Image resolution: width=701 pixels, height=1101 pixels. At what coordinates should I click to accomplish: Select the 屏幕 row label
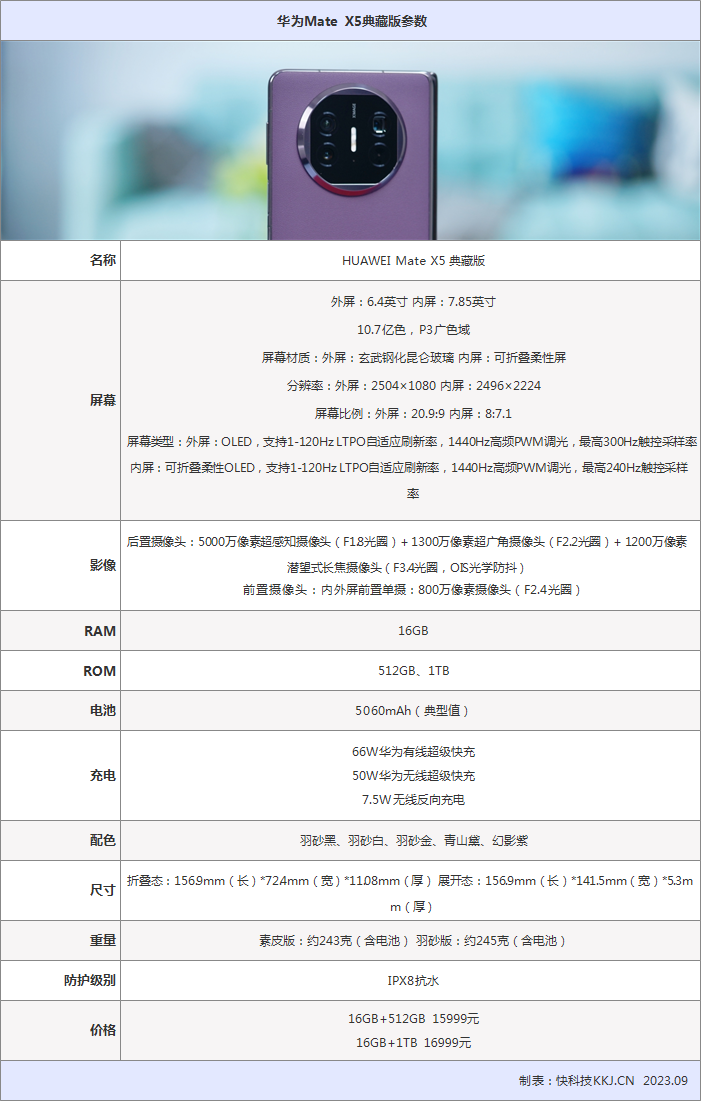coord(103,400)
